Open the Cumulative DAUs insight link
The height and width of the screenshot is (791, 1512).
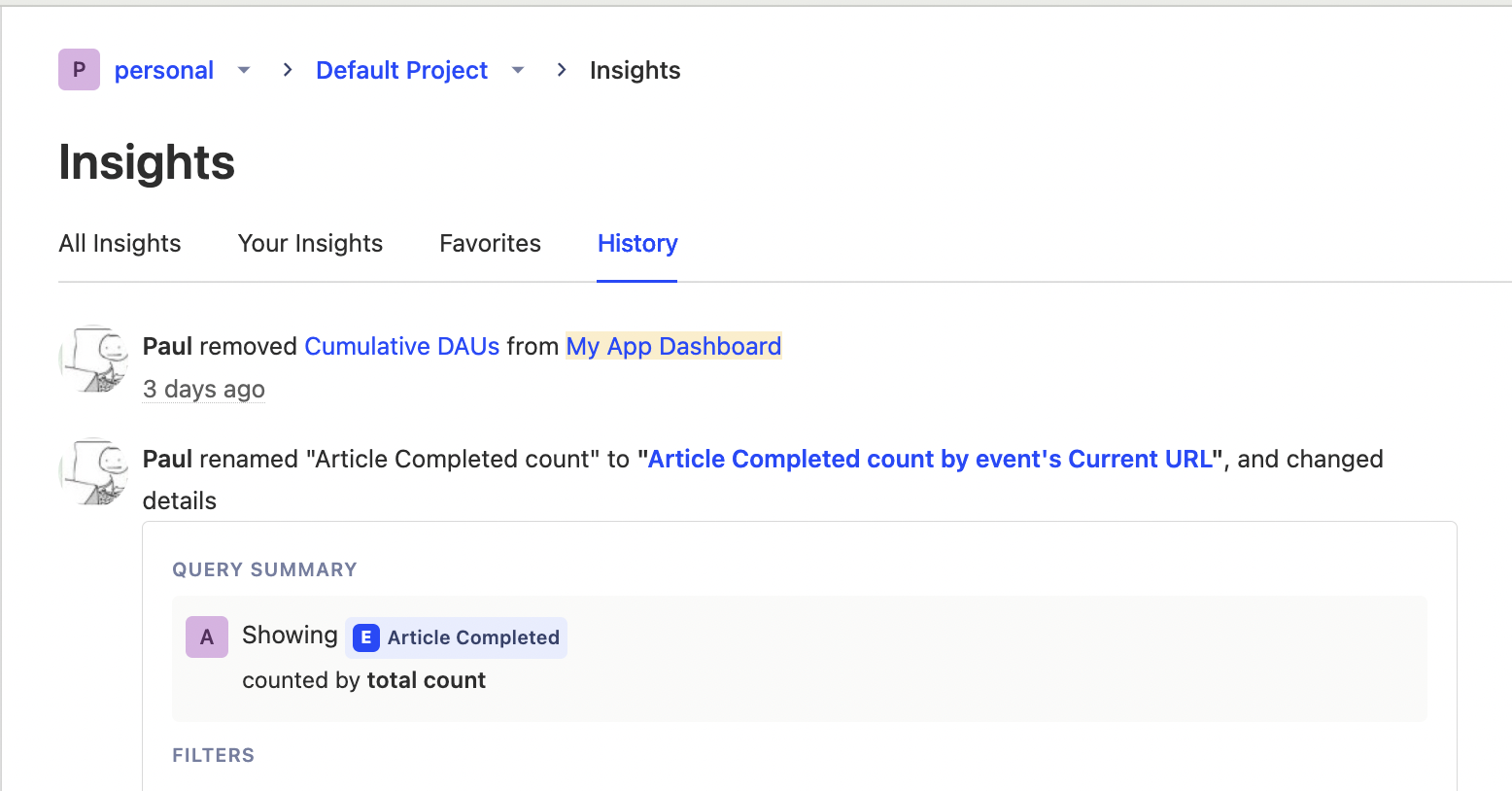401,346
